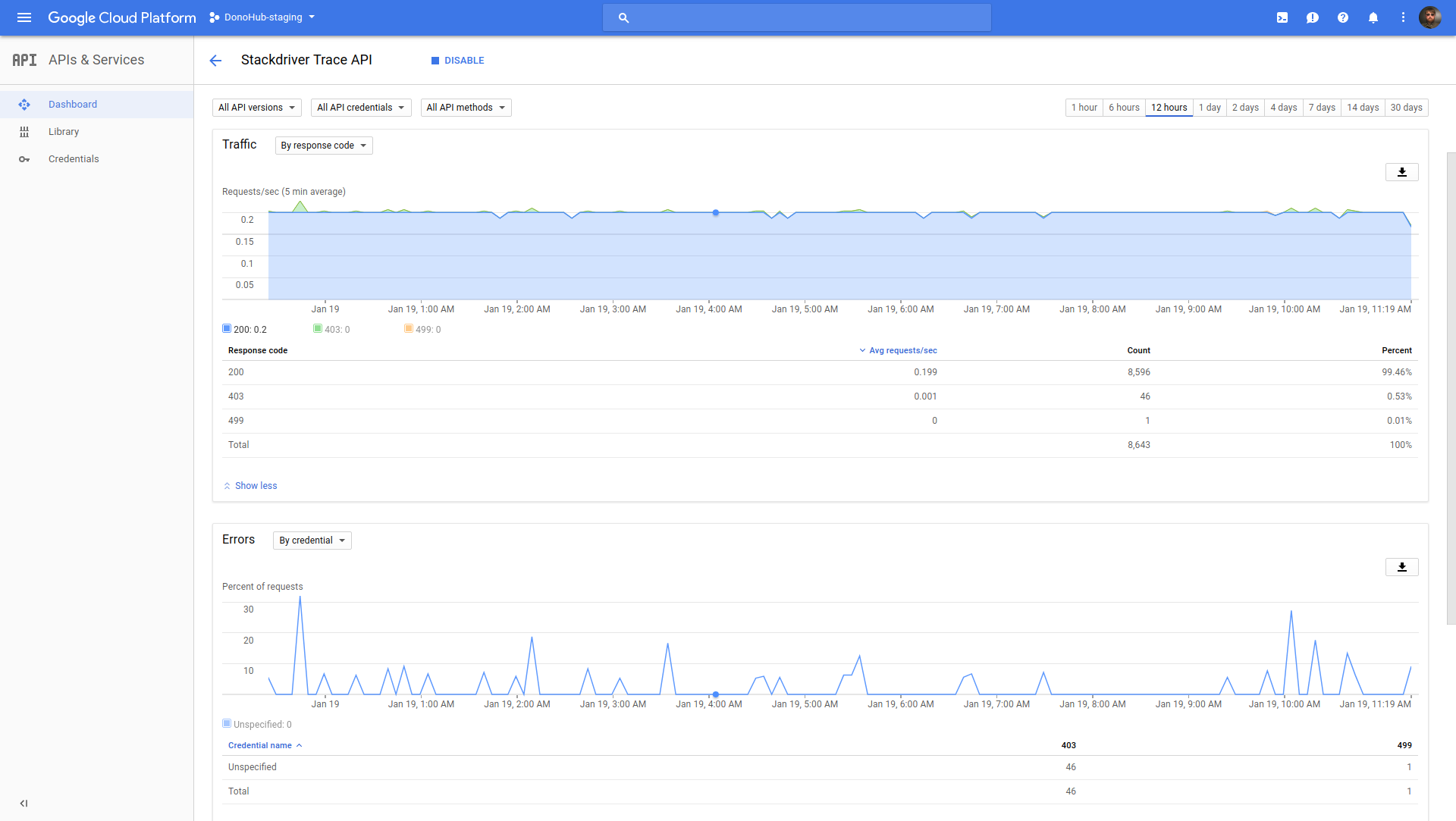The height and width of the screenshot is (821, 1456).
Task: Open Library in the sidebar
Action: click(x=64, y=132)
